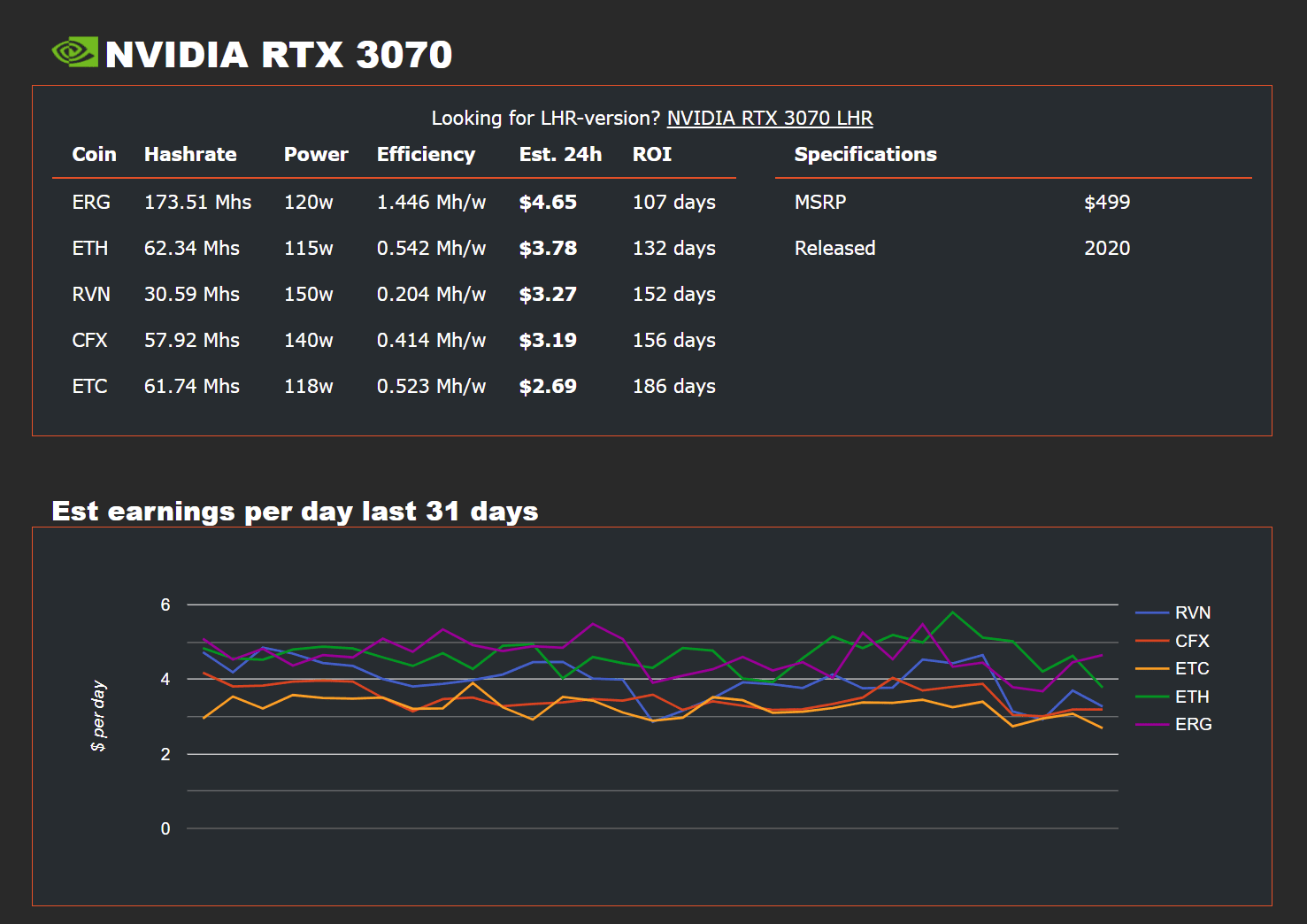Click the 62.34 Mhs hashrate value

coord(192,248)
